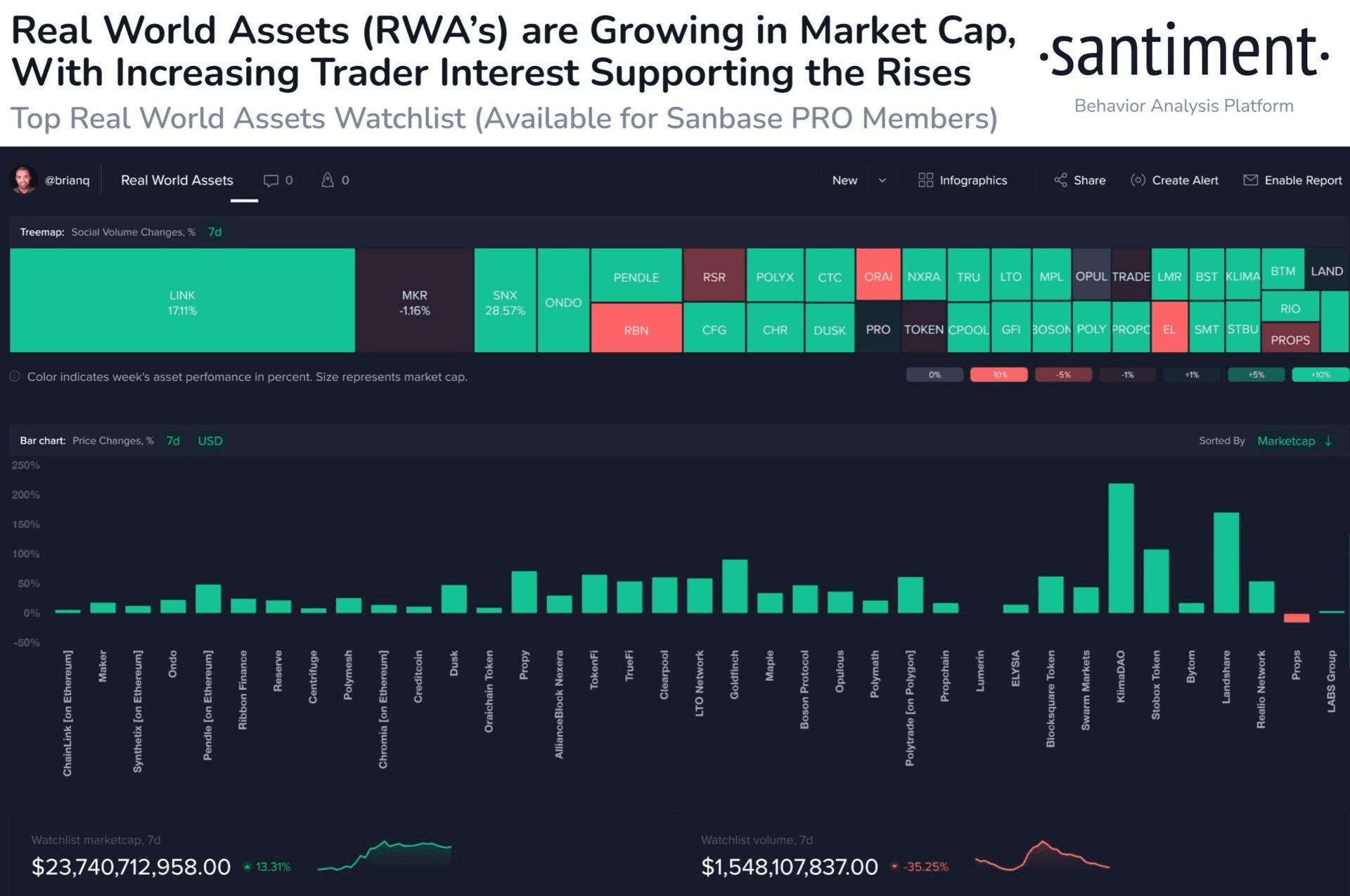Open the Sorted By Marketcap dropdown
This screenshot has width=1350, height=896.
1286,441
